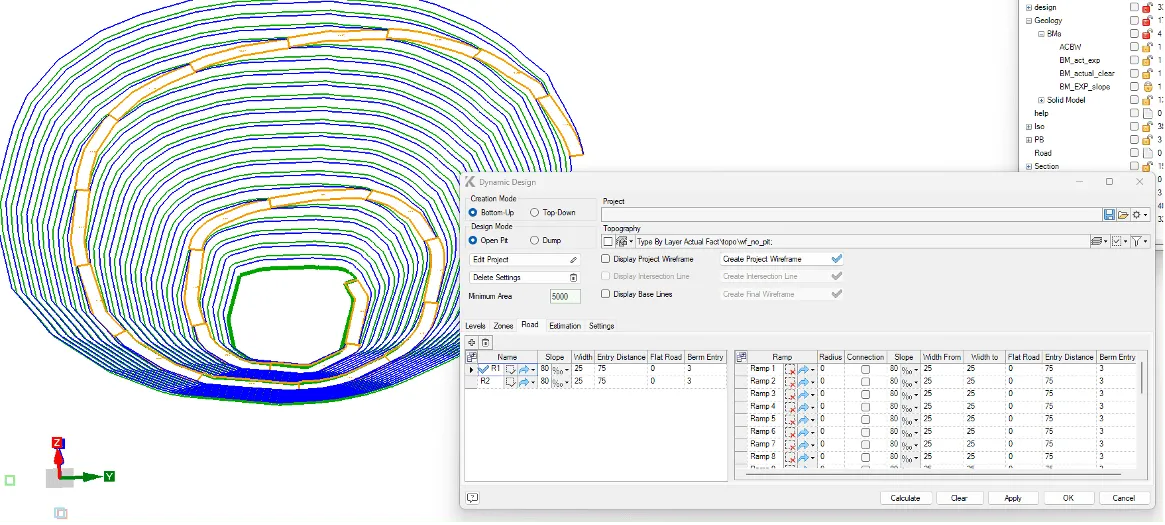This screenshot has width=1165, height=525.
Task: Click the Calculate button
Action: point(905,498)
